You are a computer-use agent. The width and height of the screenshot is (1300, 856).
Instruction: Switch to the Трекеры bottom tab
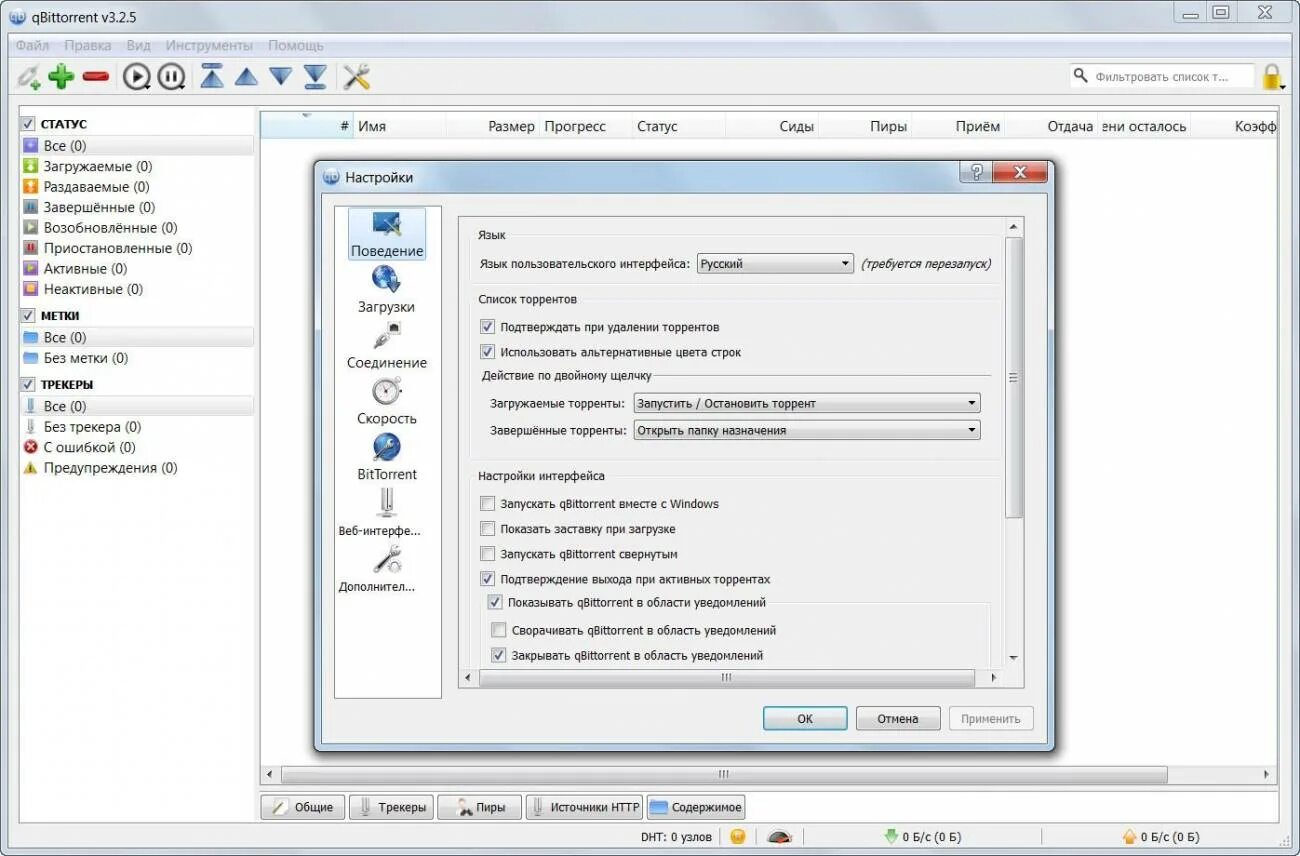pos(391,807)
